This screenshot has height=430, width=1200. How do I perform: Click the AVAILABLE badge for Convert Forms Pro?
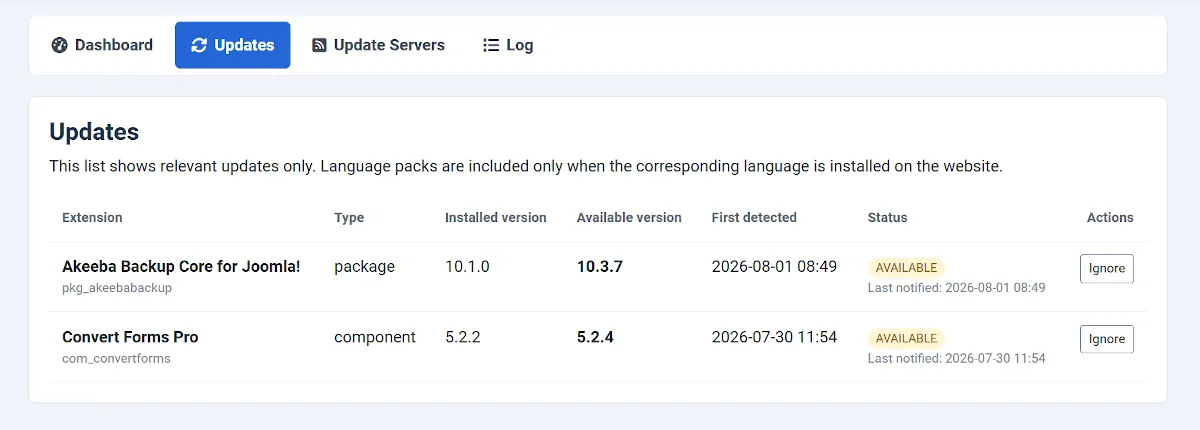coord(906,338)
